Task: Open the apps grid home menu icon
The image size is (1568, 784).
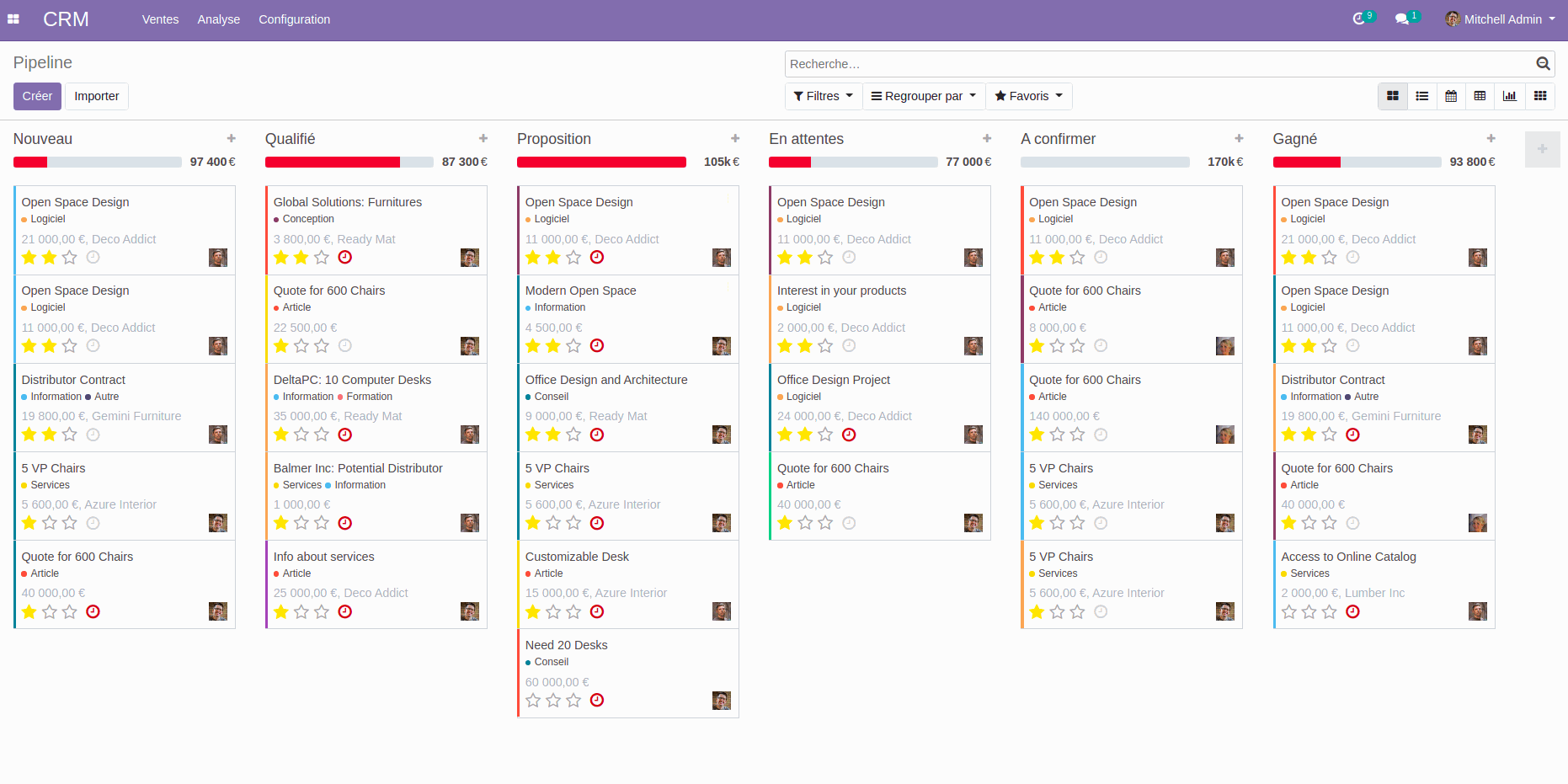Action: click(13, 19)
